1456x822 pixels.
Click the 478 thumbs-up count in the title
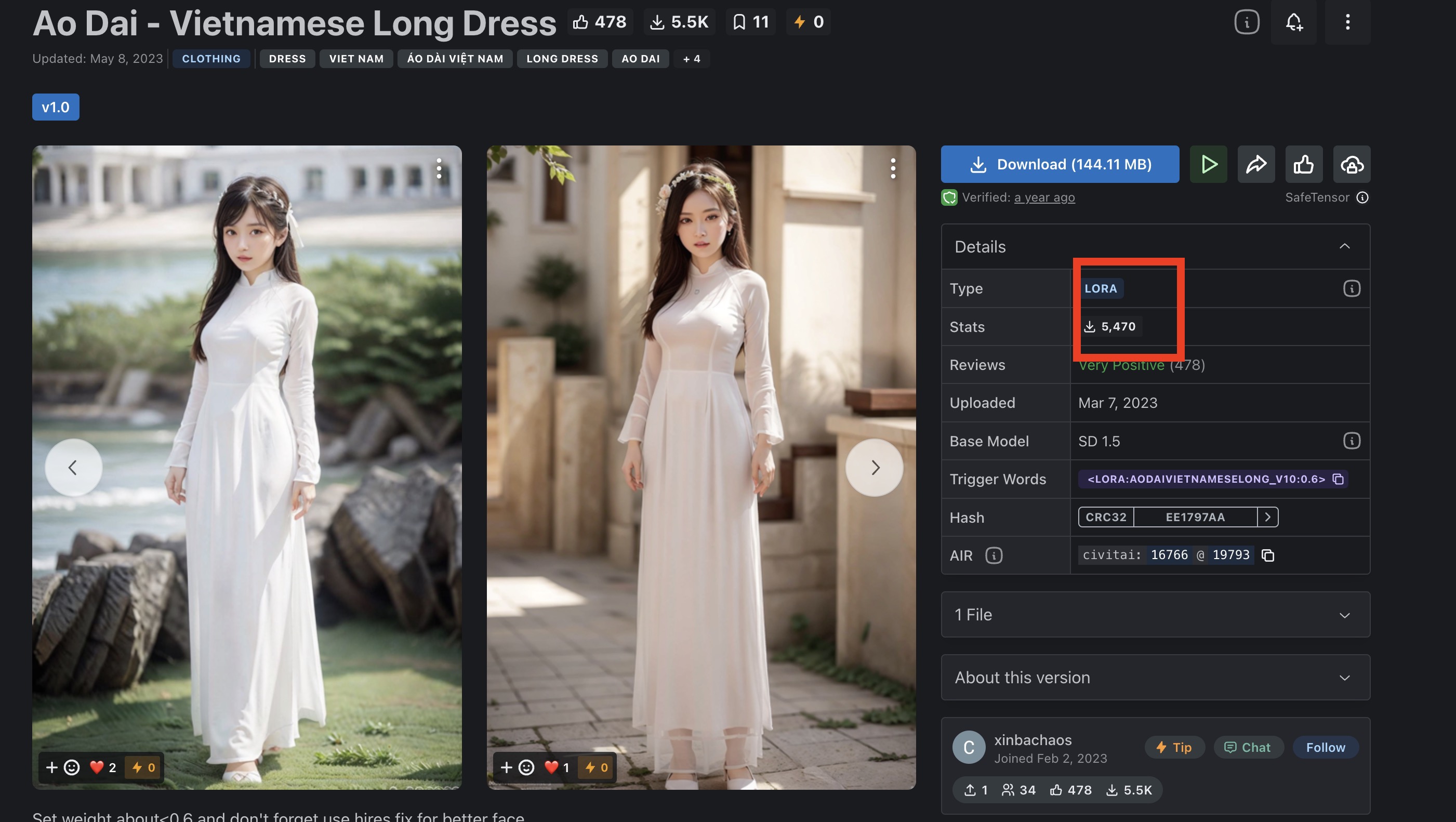click(600, 22)
